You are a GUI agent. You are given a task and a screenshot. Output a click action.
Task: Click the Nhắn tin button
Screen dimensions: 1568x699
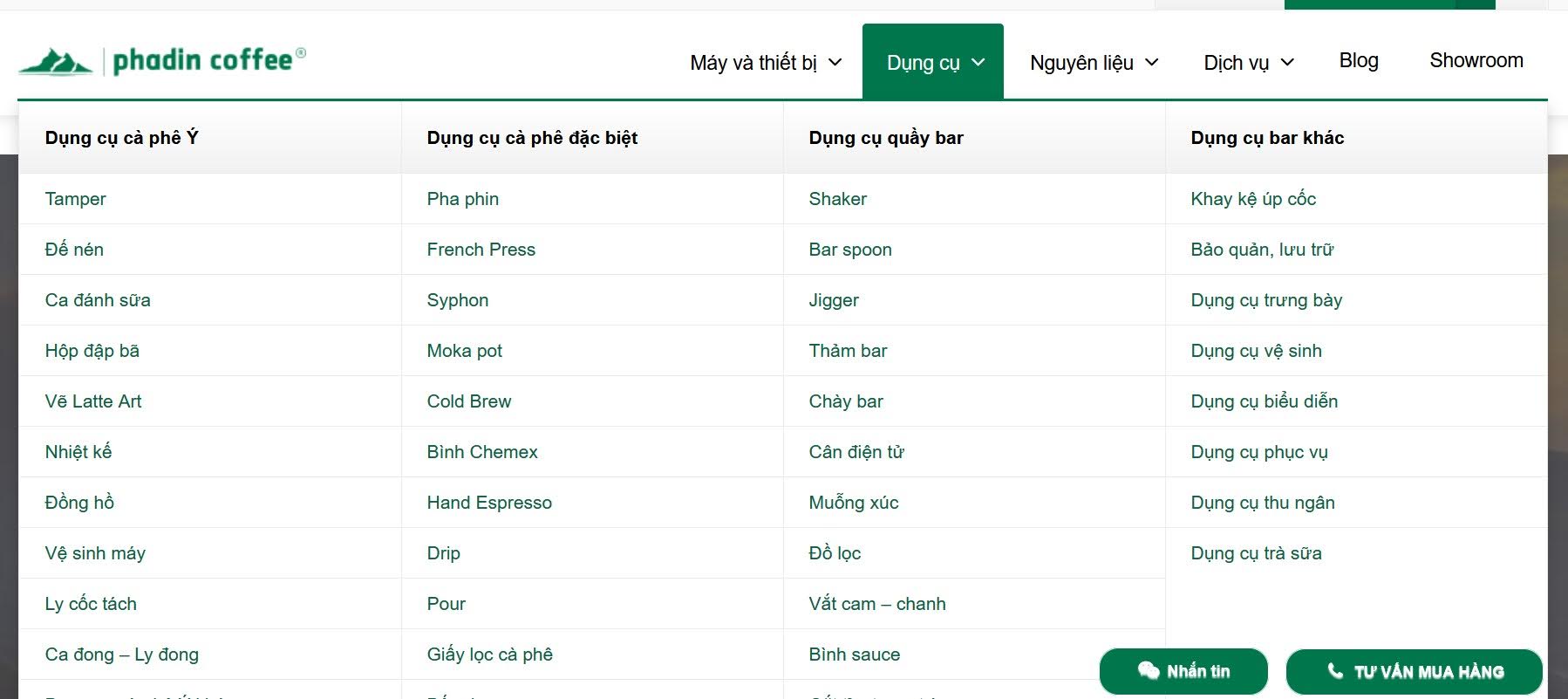click(1183, 671)
